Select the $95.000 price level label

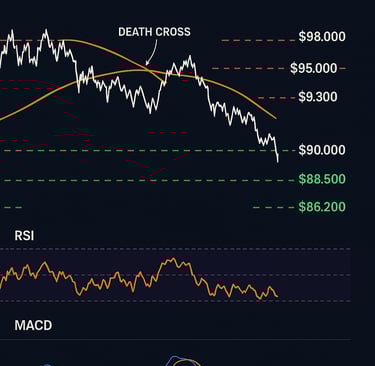coord(314,68)
